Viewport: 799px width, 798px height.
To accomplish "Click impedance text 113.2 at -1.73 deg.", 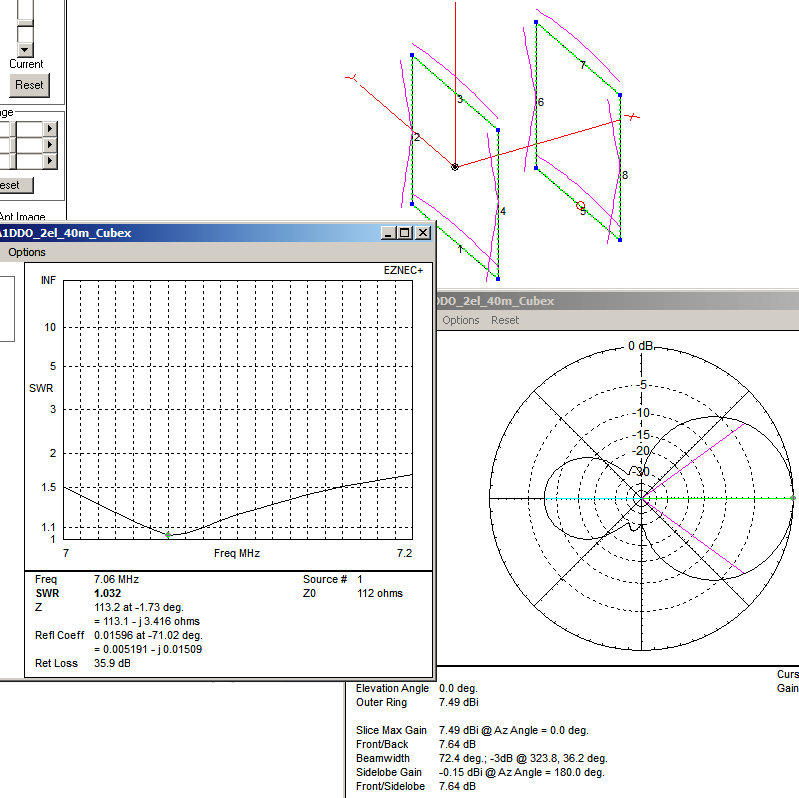I will tap(139, 607).
